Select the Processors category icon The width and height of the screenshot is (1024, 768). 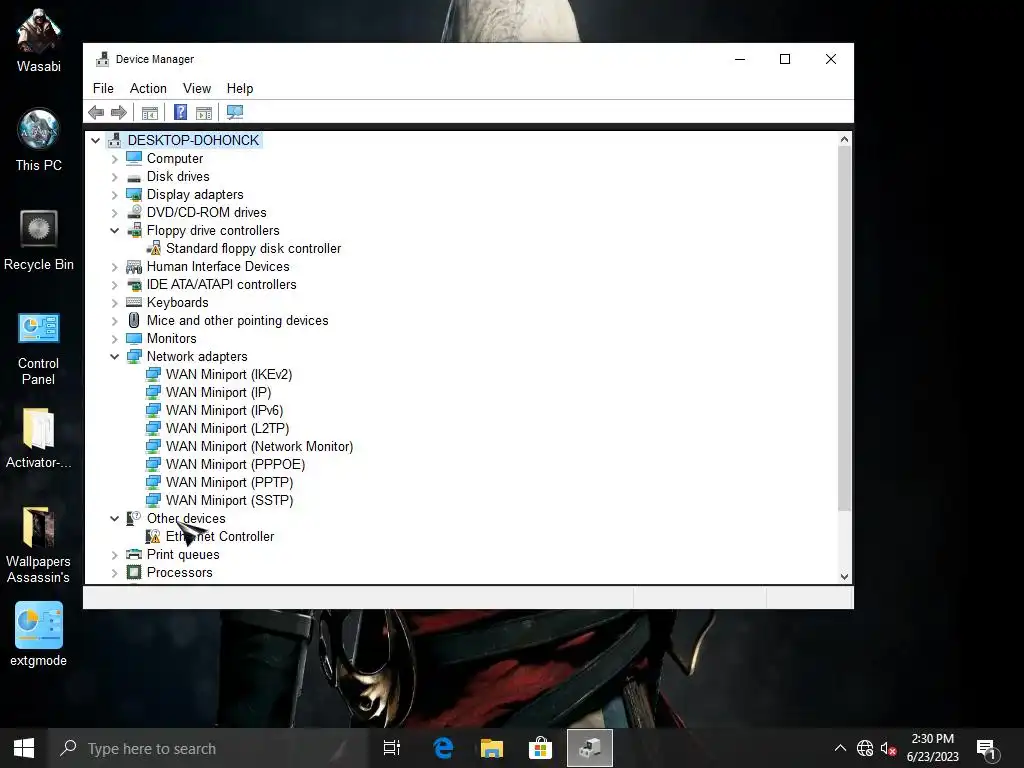coord(134,572)
